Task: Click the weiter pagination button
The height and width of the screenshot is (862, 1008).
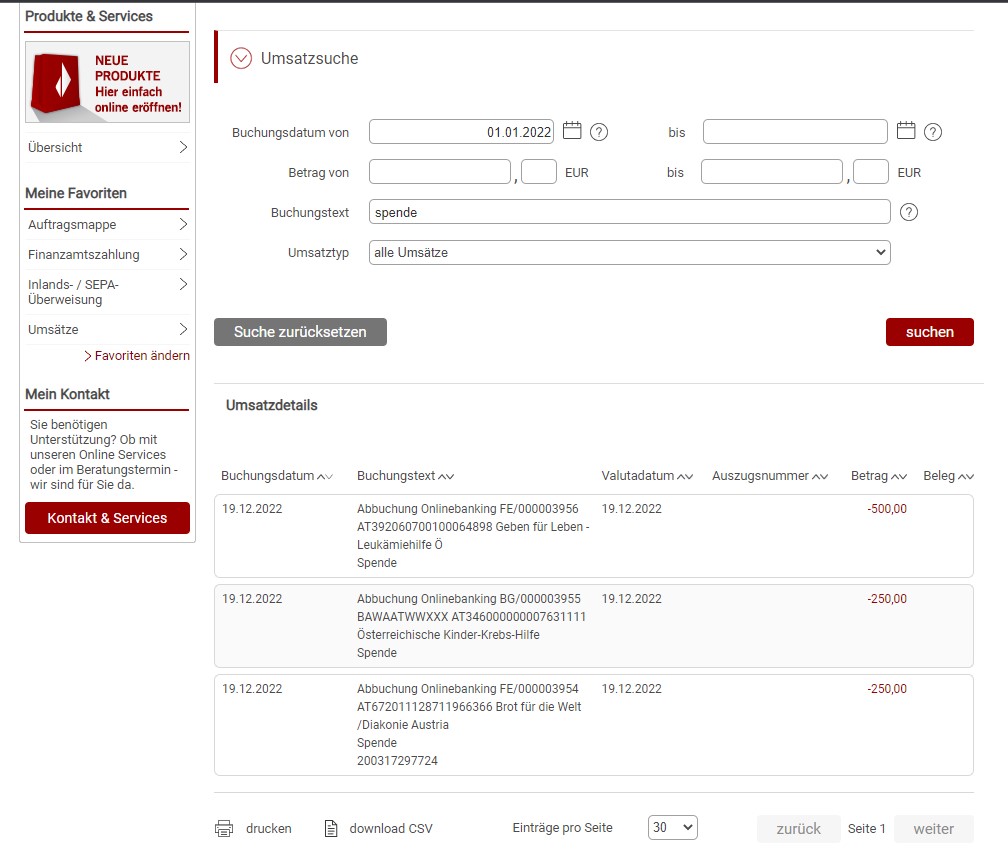Action: click(933, 829)
